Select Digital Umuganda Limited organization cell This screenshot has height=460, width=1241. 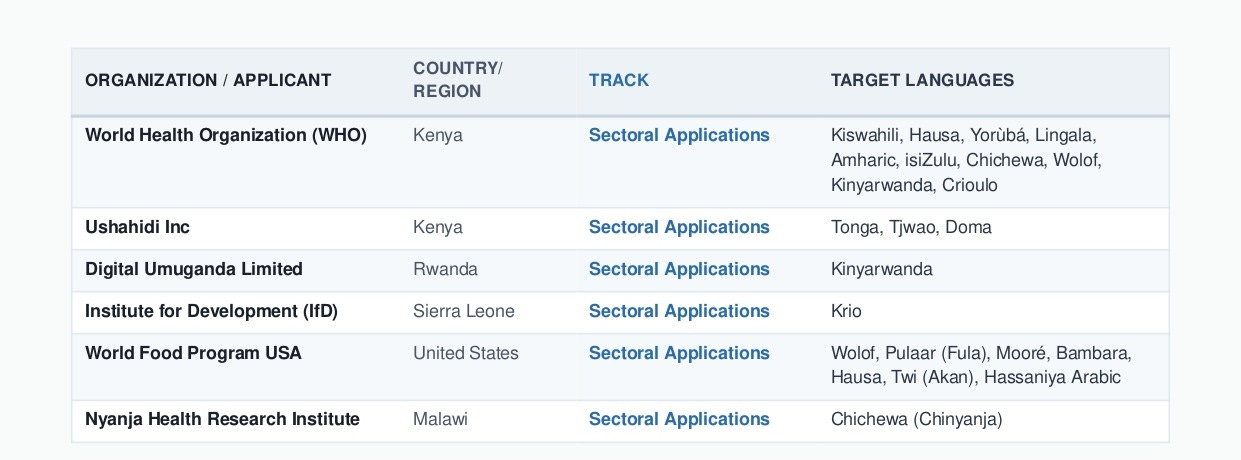pyautogui.click(x=194, y=269)
